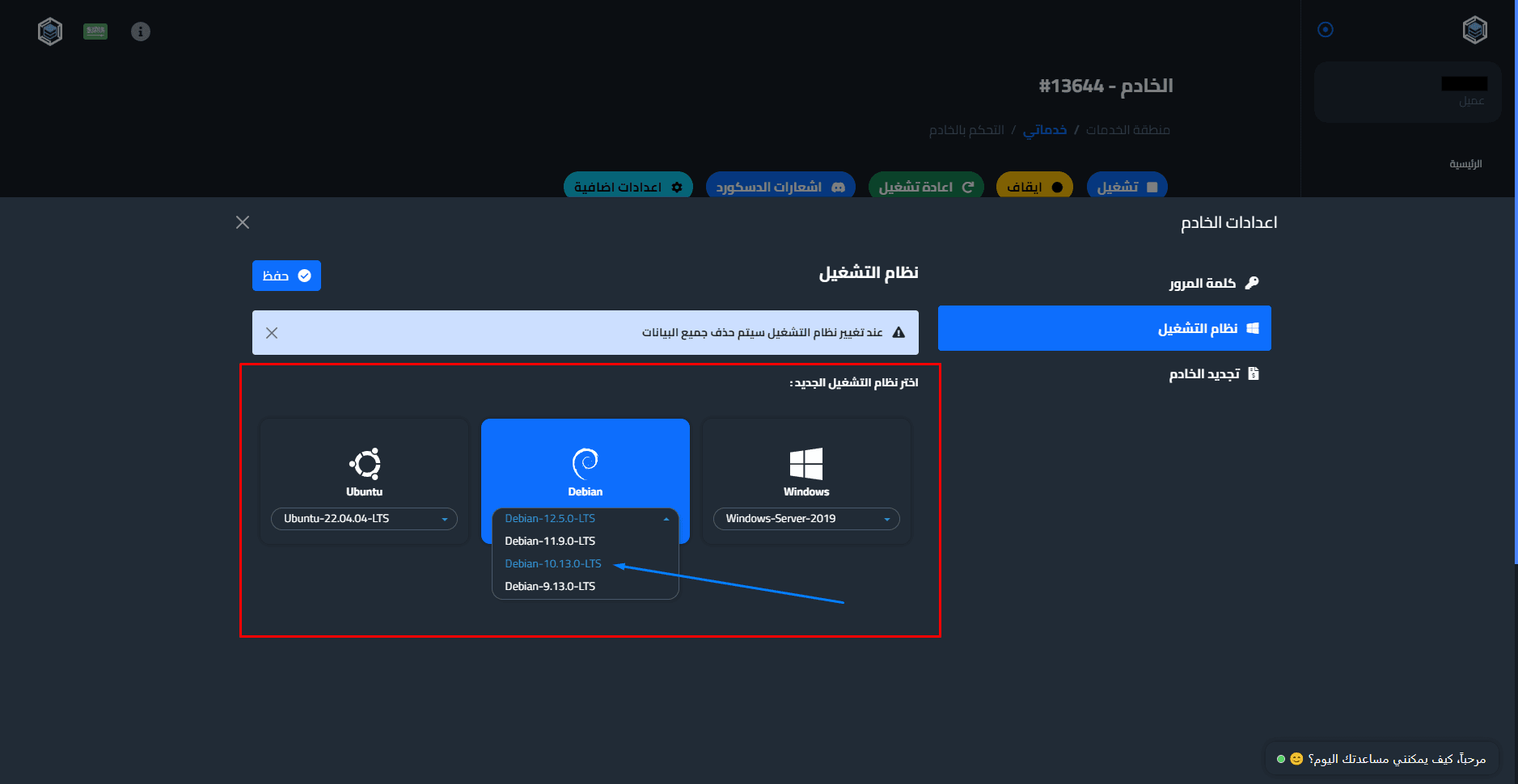
Task: Click the اعادة تشغيل restart button
Action: (926, 187)
